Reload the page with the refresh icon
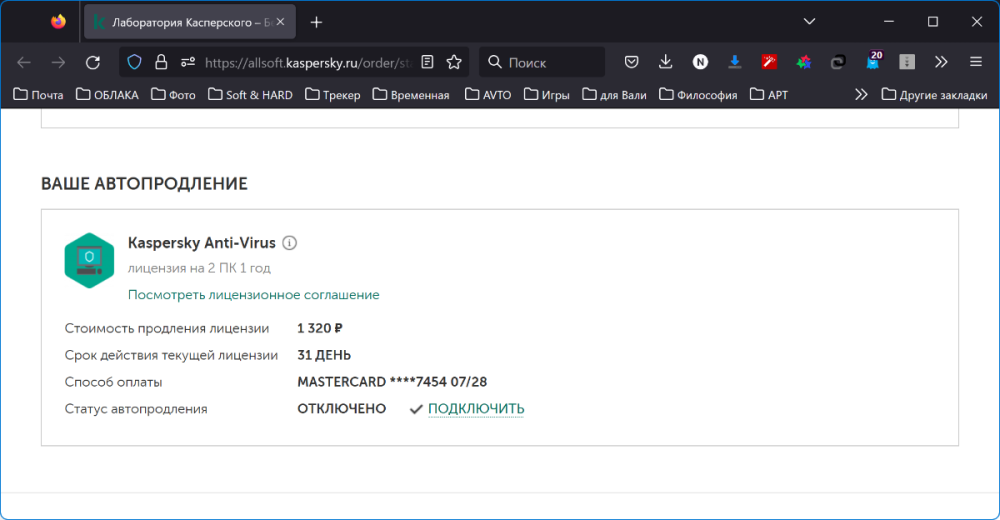This screenshot has width=1000, height=520. coord(93,63)
